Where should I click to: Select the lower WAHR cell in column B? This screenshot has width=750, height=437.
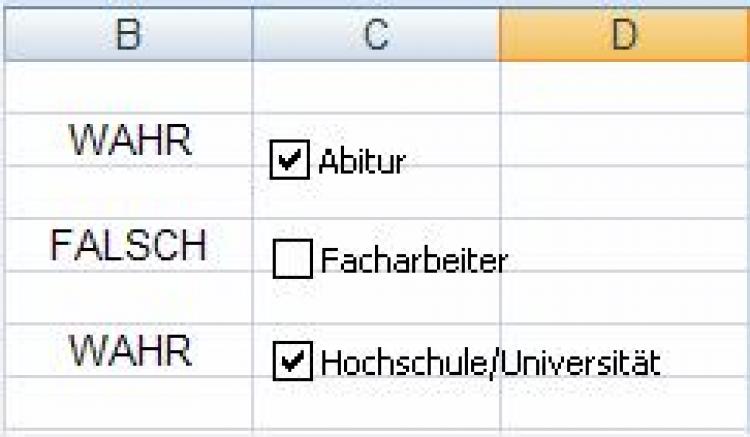(127, 350)
